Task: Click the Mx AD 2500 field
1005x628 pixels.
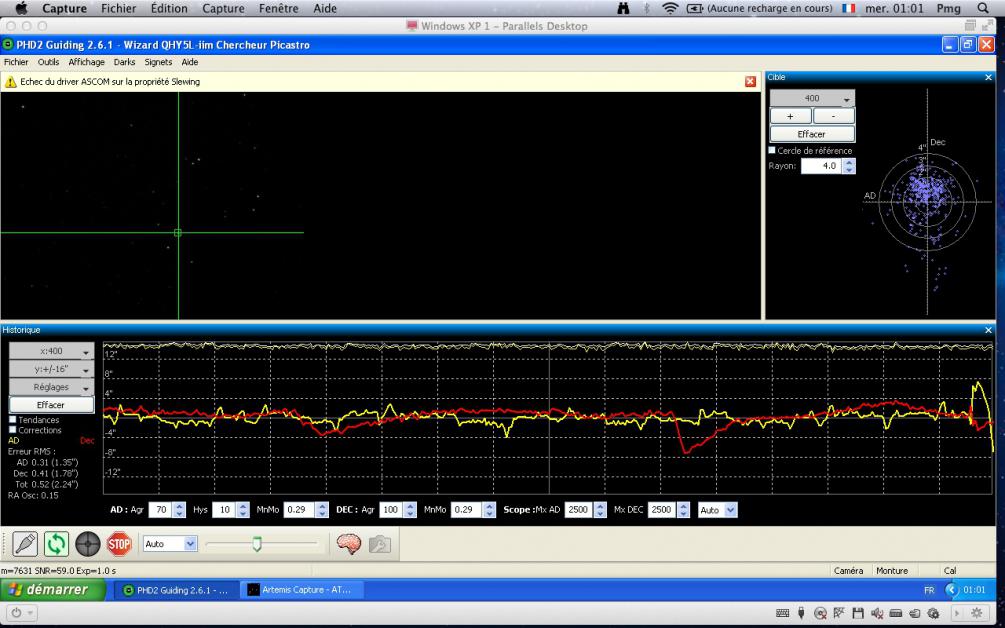Action: coord(579,509)
